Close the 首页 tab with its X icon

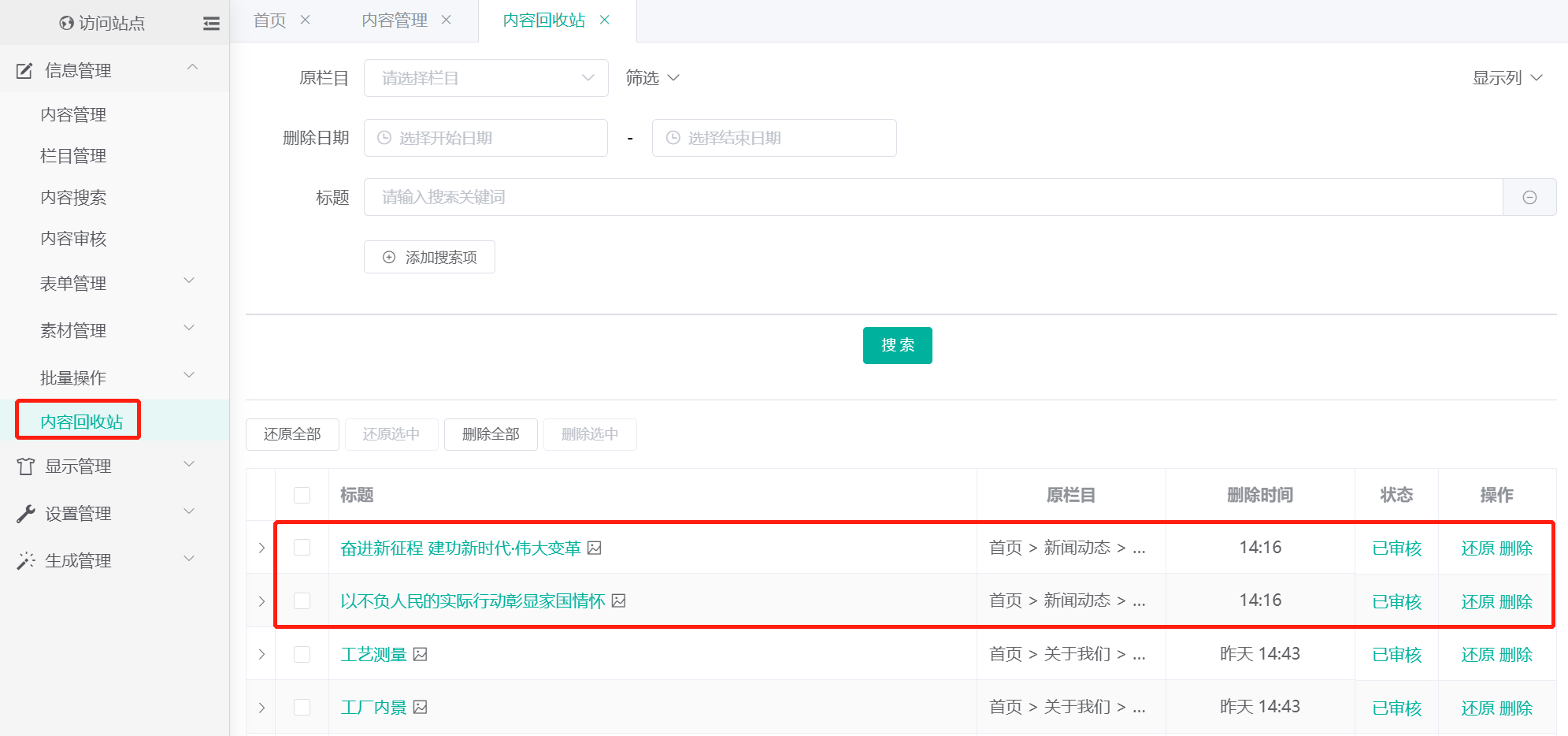pos(306,20)
